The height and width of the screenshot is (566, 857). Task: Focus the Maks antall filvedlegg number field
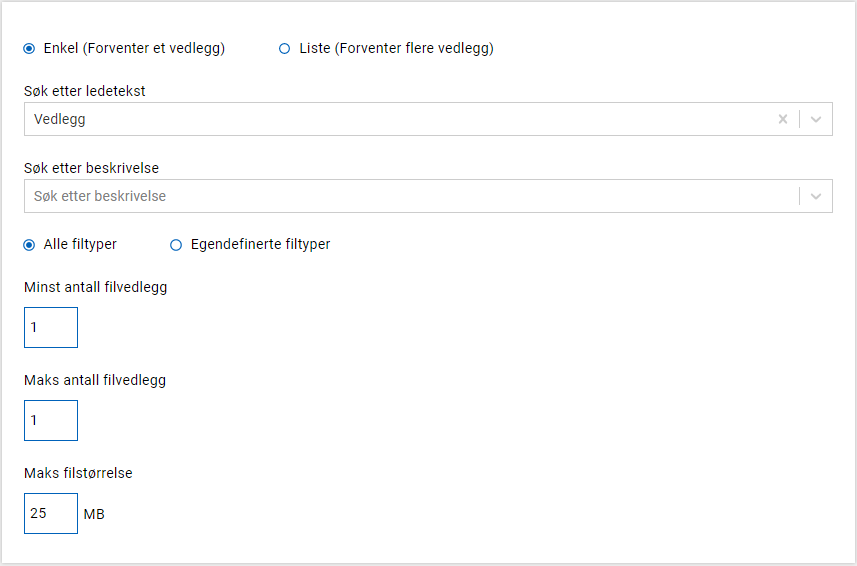pos(51,420)
